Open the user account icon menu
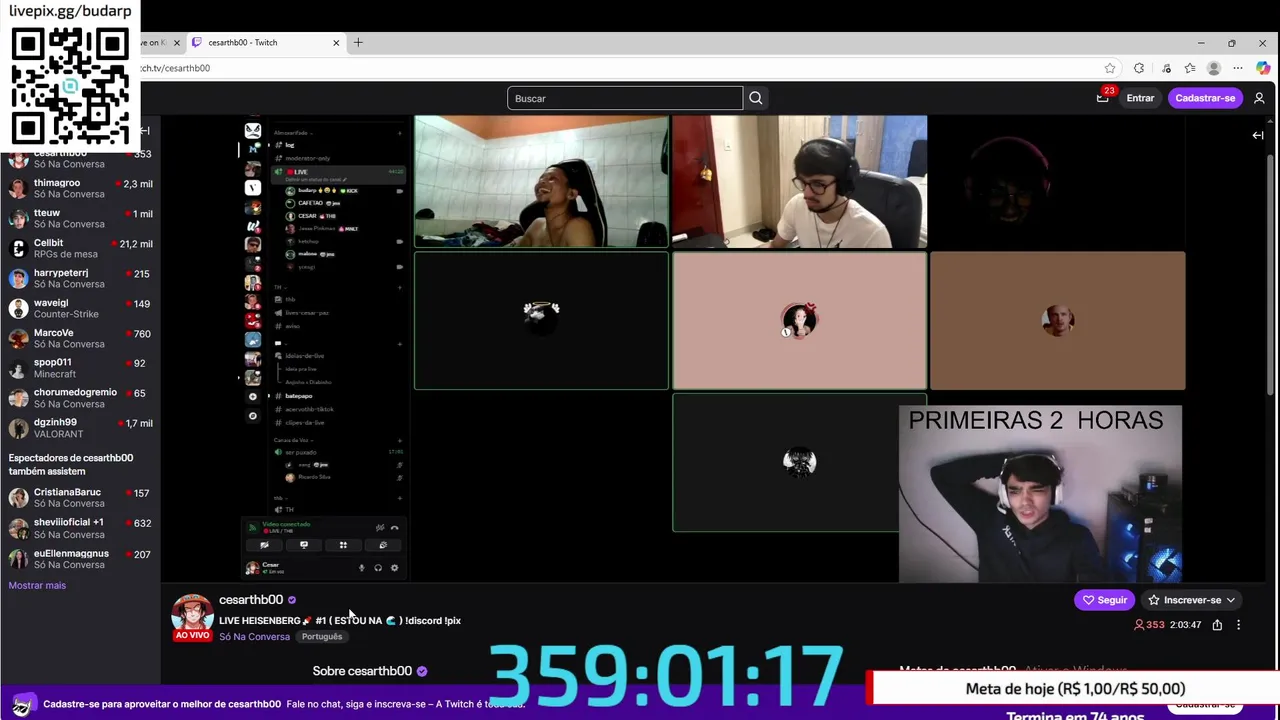Image resolution: width=1280 pixels, height=720 pixels. [1259, 98]
